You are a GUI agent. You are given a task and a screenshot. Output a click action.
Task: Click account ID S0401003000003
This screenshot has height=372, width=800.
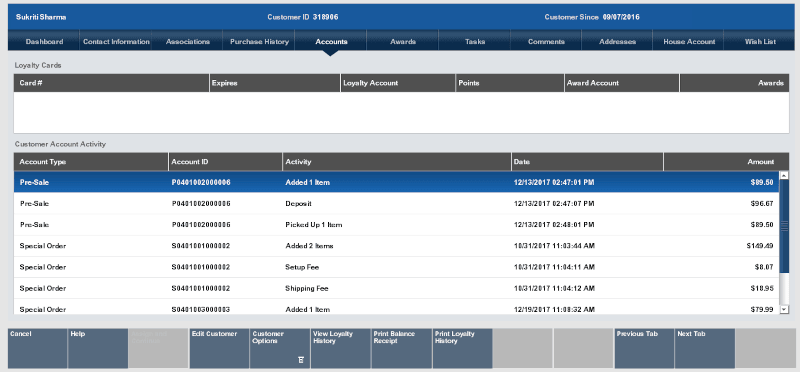(x=201, y=310)
